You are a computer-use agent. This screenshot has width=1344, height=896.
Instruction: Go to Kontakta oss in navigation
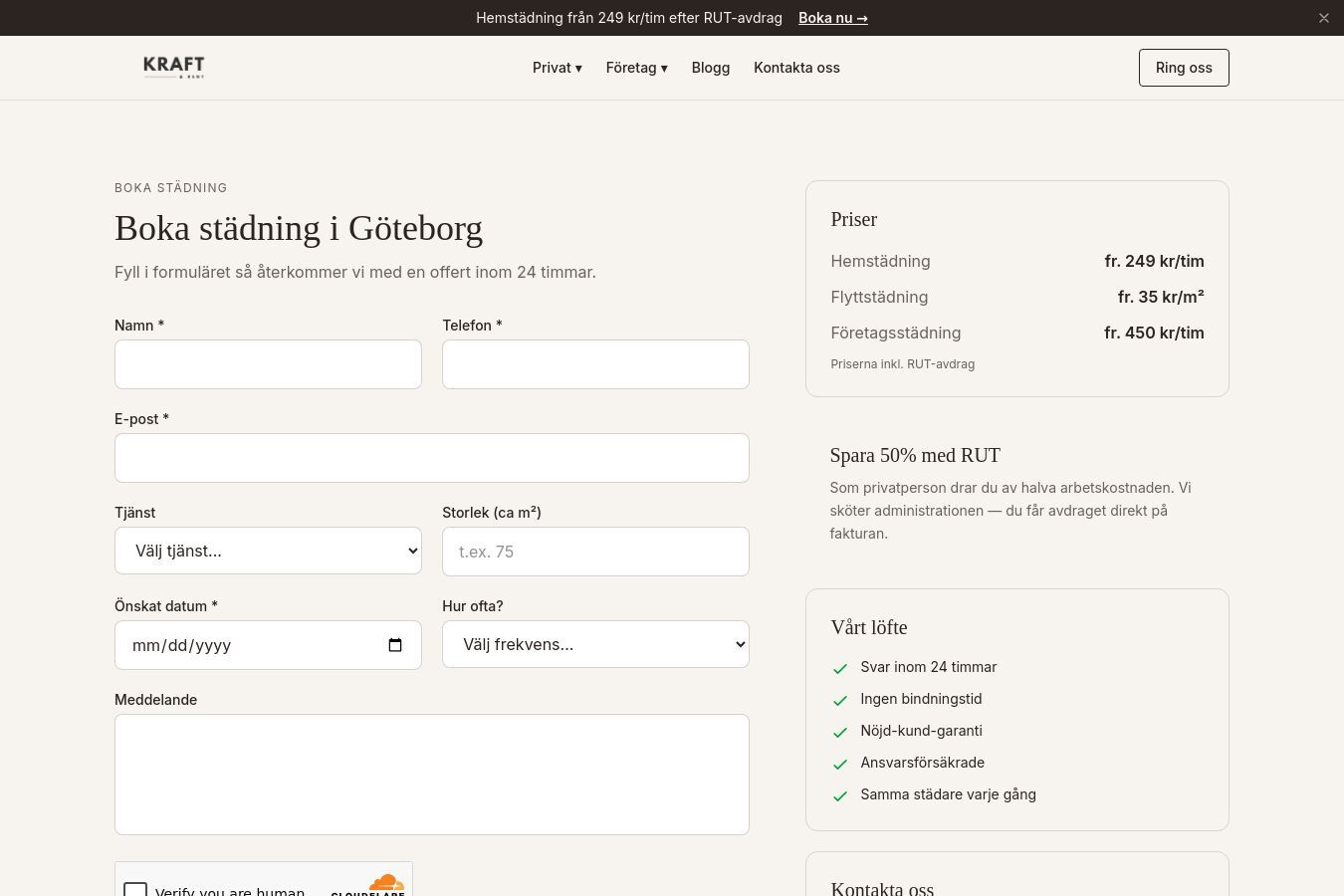pyautogui.click(x=796, y=68)
